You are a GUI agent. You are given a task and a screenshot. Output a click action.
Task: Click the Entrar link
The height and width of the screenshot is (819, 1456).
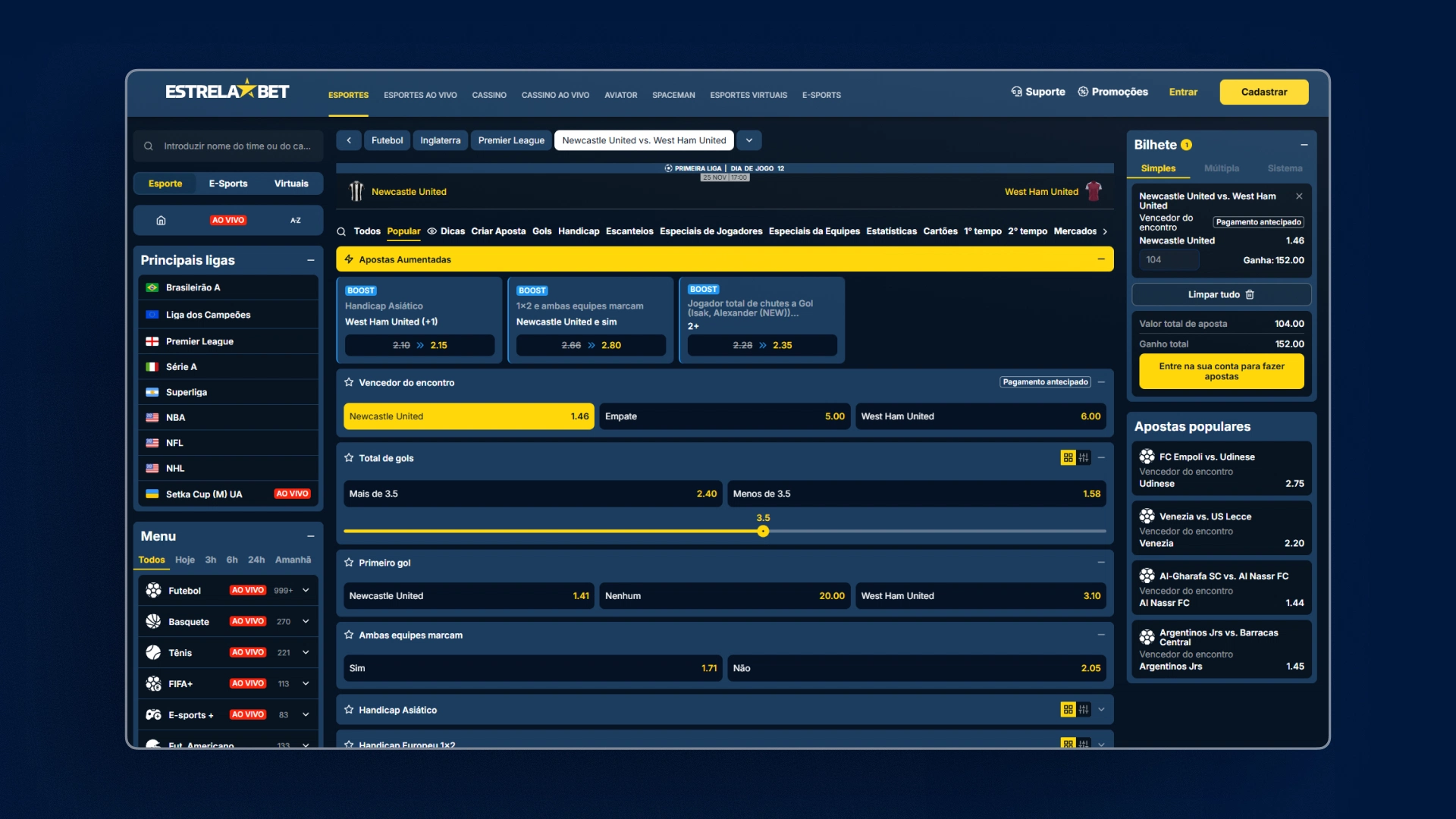(1183, 92)
